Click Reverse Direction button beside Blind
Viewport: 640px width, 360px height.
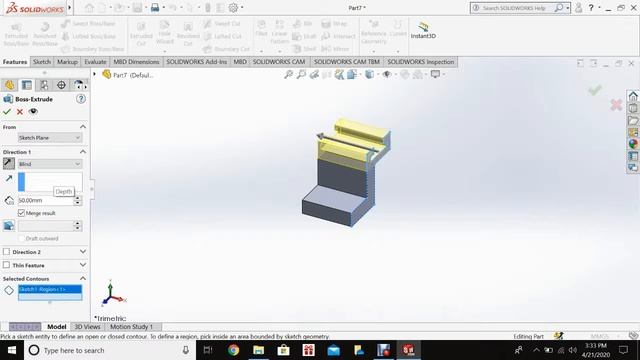(9, 164)
